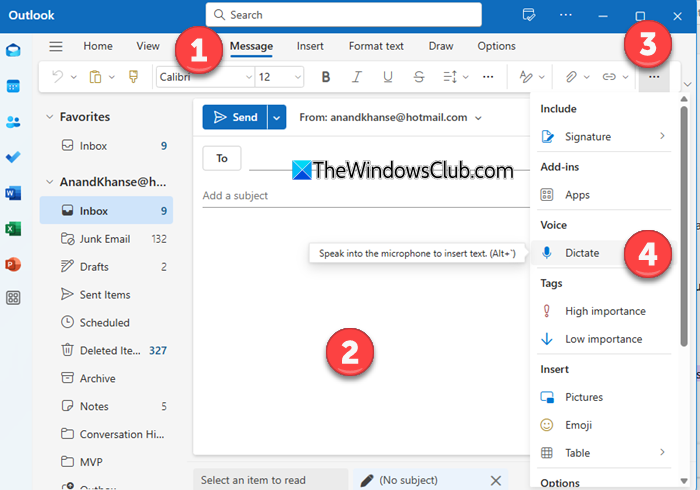Switch to the Draw tab
Image resolution: width=700 pixels, height=490 pixels.
[x=441, y=46]
